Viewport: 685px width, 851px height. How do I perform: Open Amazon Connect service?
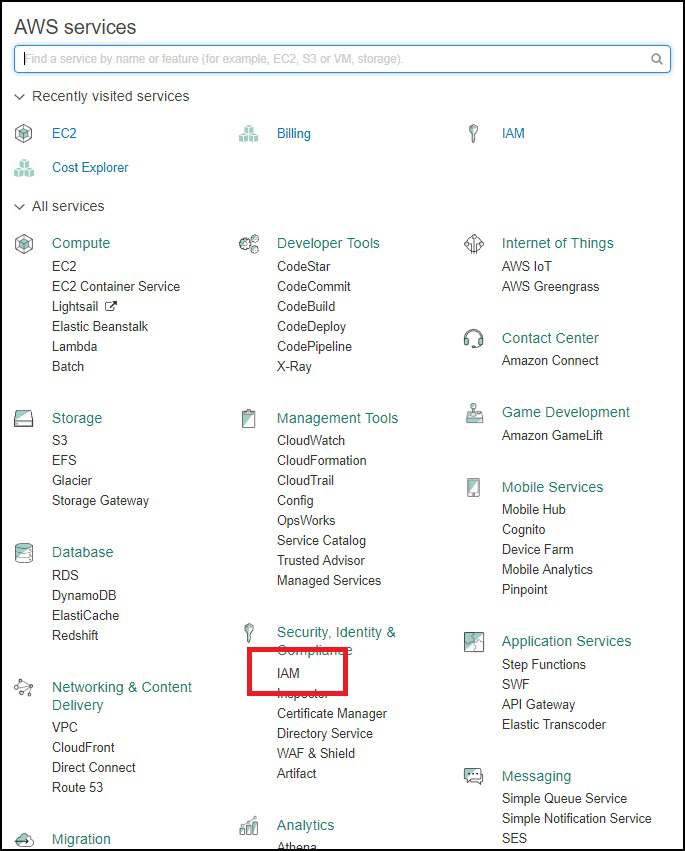[x=550, y=361]
